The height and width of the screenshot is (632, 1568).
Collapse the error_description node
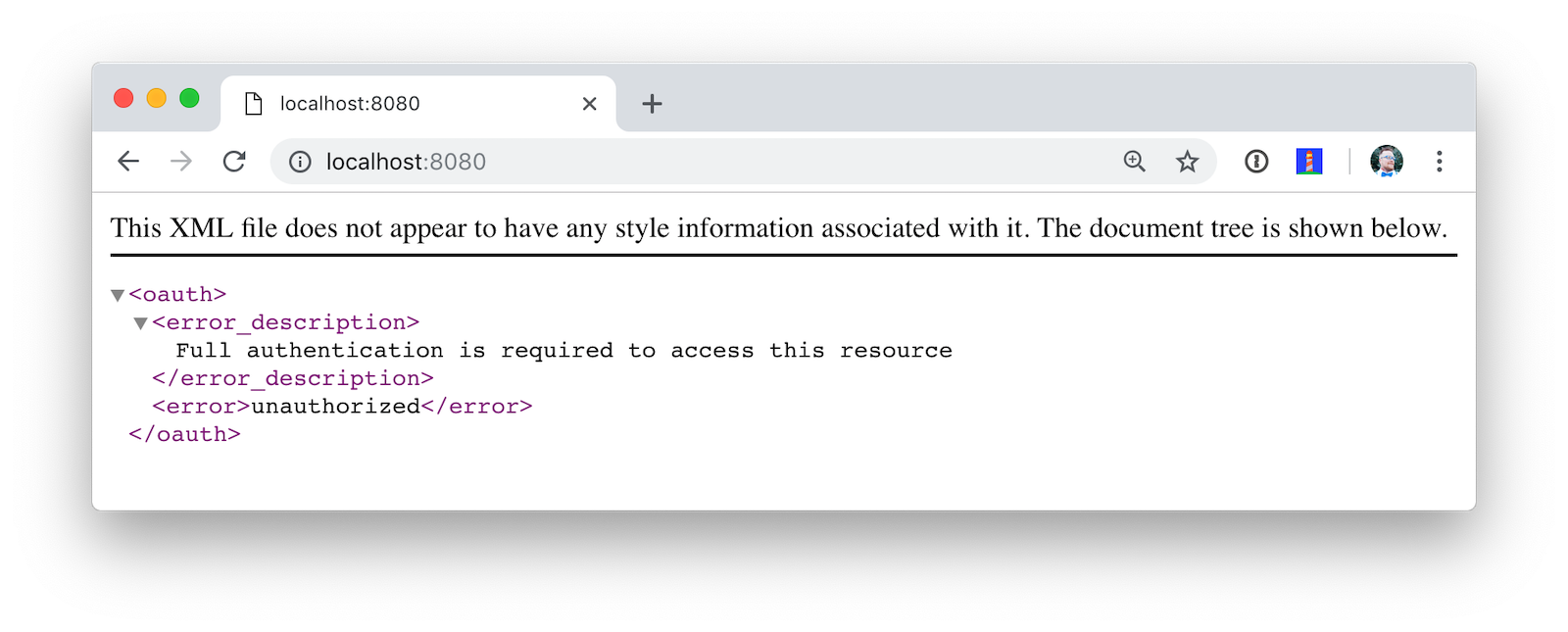[x=141, y=323]
